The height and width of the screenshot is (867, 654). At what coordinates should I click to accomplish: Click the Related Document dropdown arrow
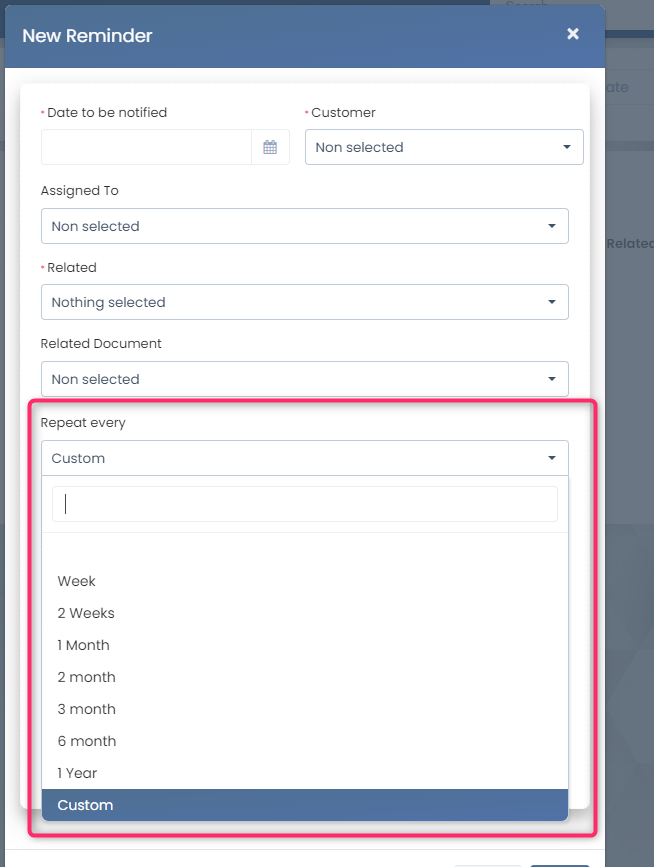tap(553, 379)
